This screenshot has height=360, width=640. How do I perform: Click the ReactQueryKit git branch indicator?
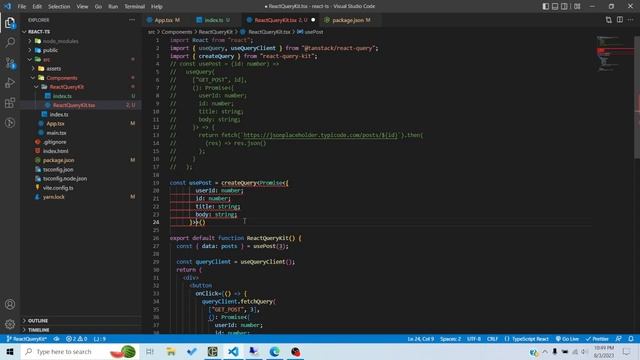click(27, 339)
